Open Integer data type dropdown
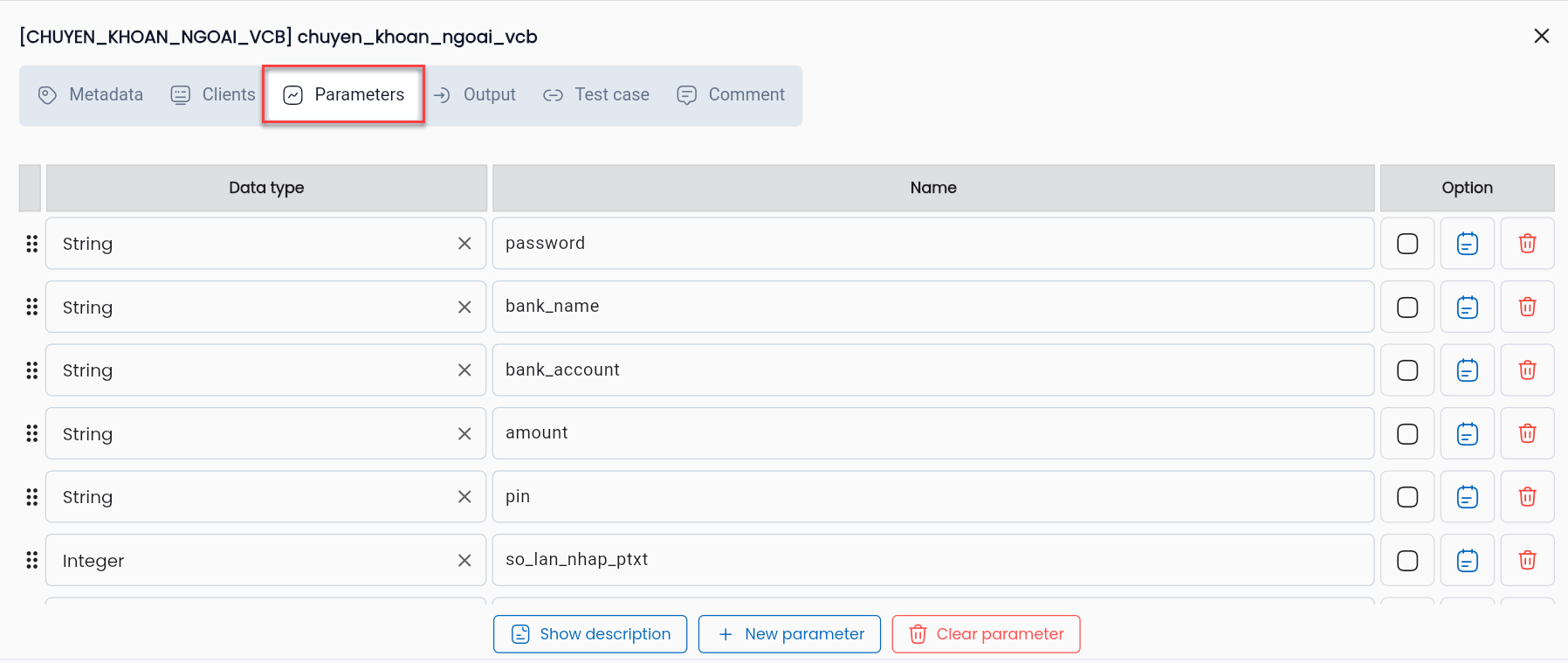The height and width of the screenshot is (663, 1568). [253, 560]
